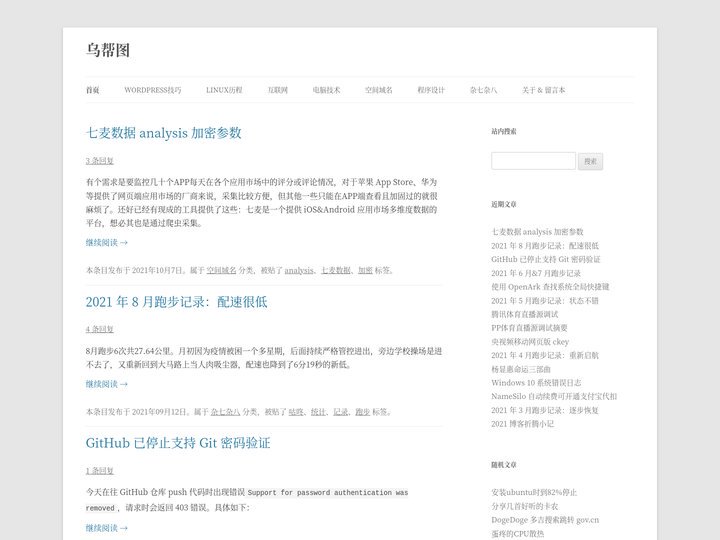The image size is (720, 540).
Task: Open sidebar link GitHub 已停止支持 Git 密码验证
Action: pyautogui.click(x=546, y=259)
